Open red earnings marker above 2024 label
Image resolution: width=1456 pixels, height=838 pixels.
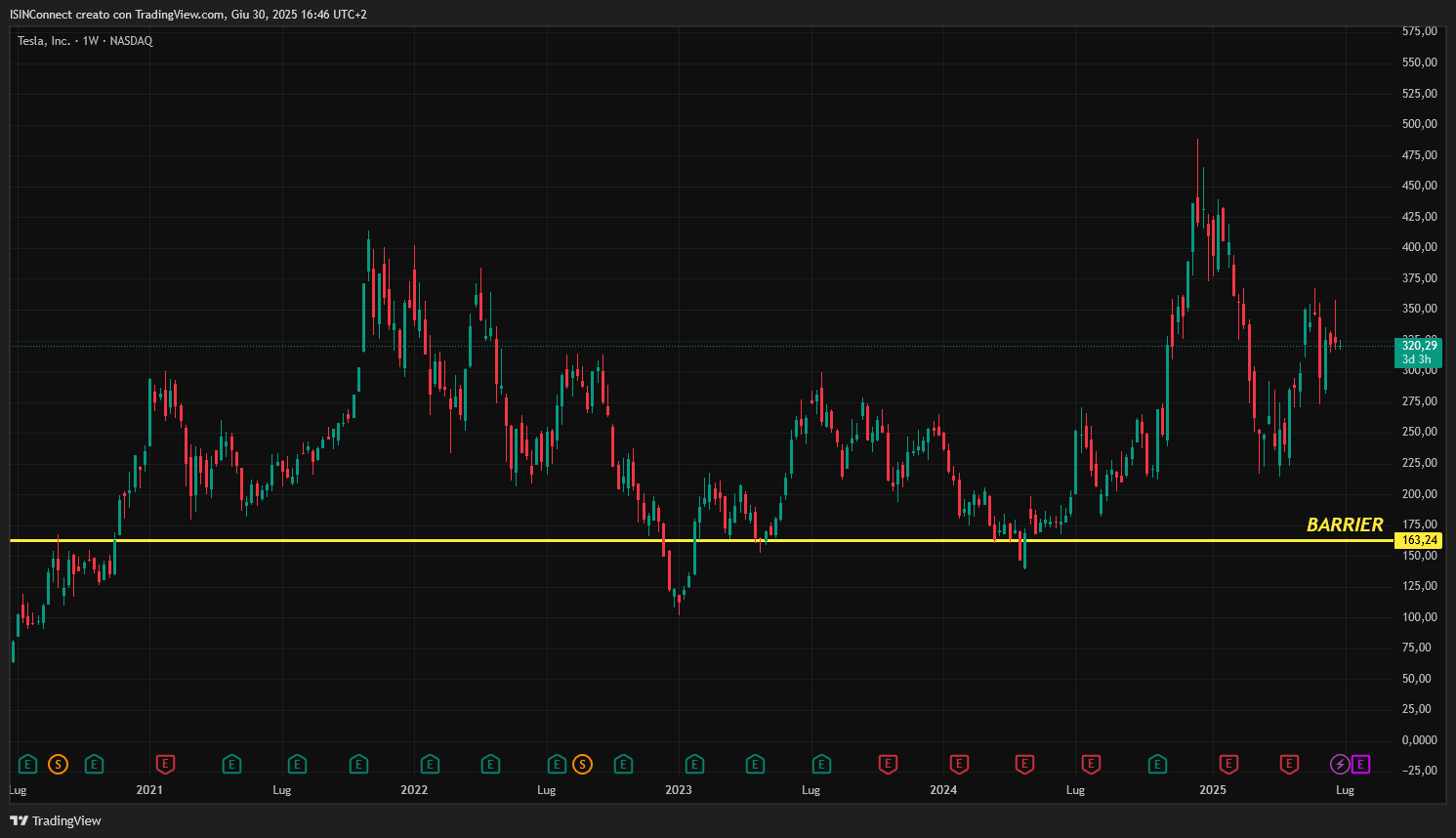(959, 764)
